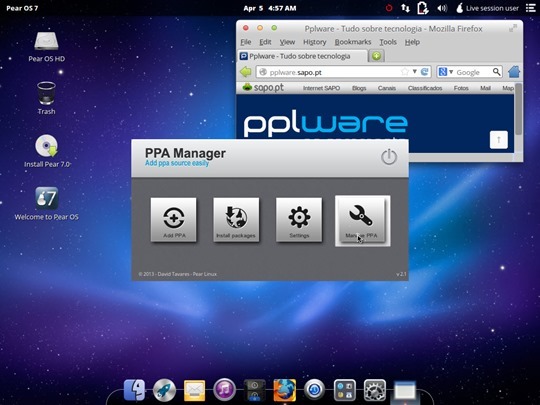The image size is (540, 405).
Task: Click the Pear OS 7 top-left label
Action: (x=22, y=8)
